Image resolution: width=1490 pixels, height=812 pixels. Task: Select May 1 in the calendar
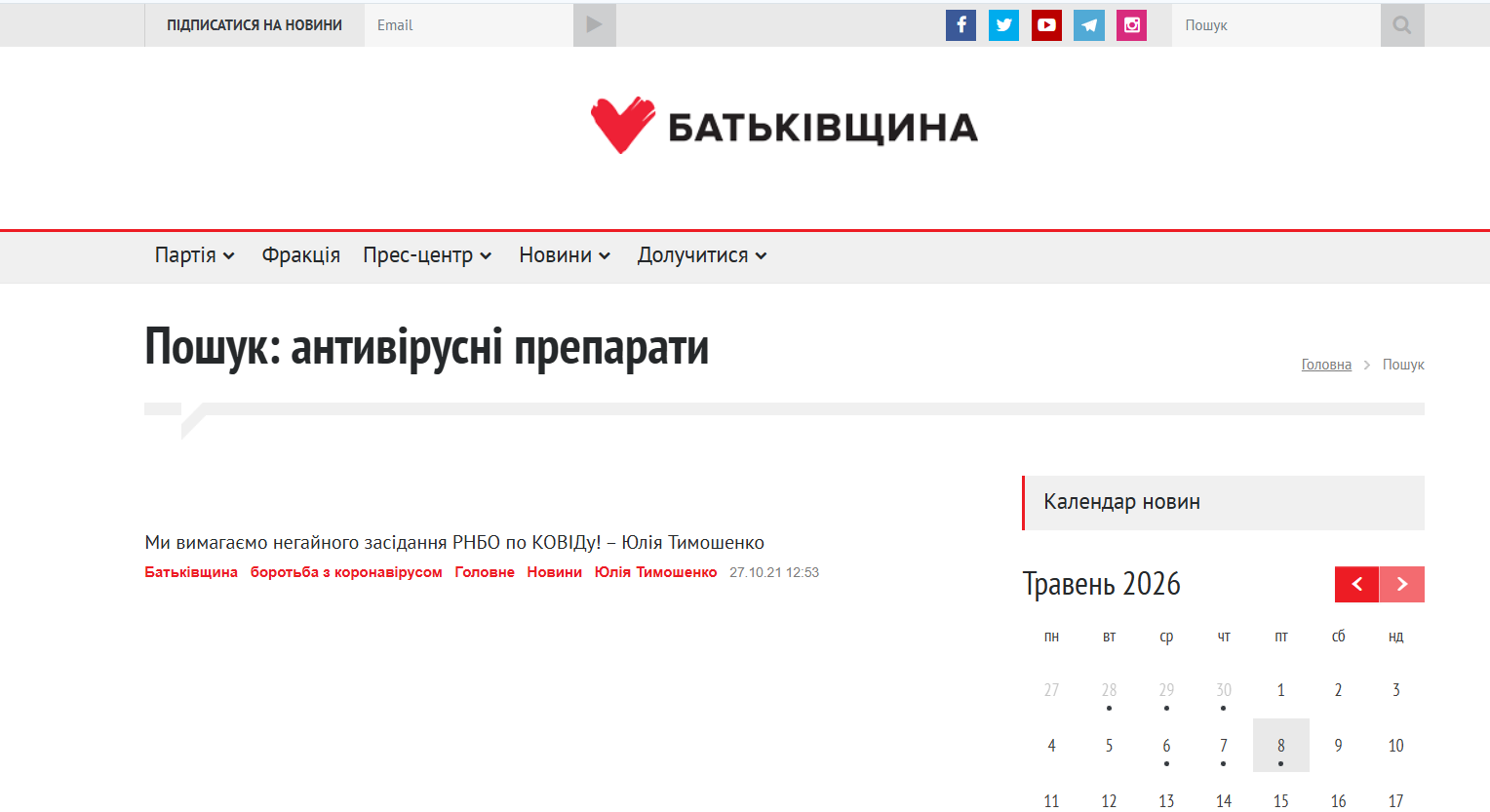click(x=1281, y=690)
